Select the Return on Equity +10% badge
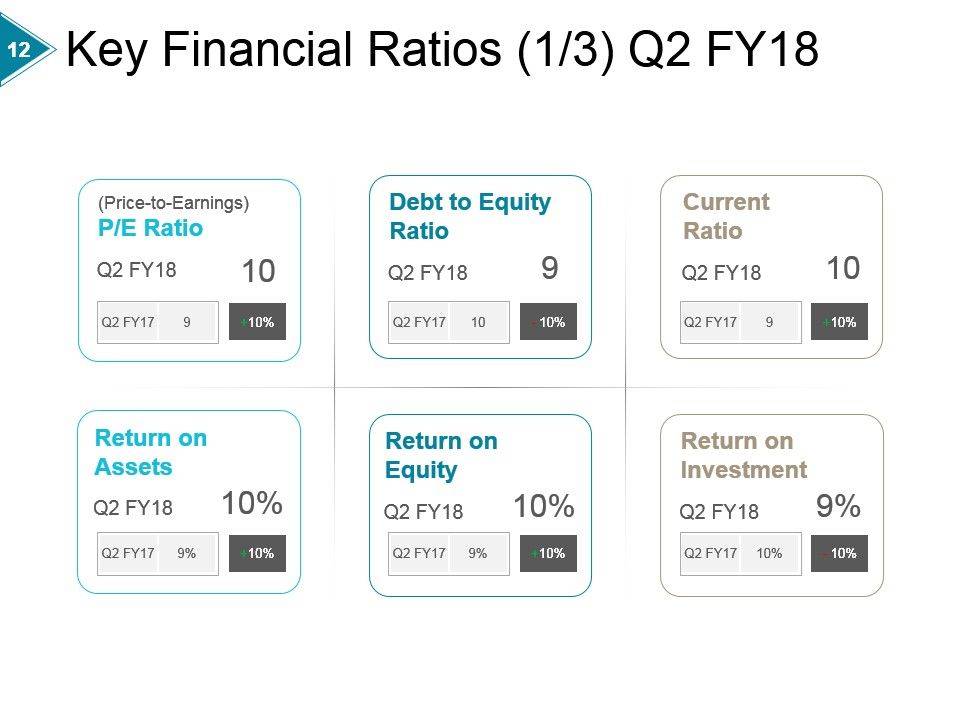Screen dimensions: 960x720 [x=548, y=553]
